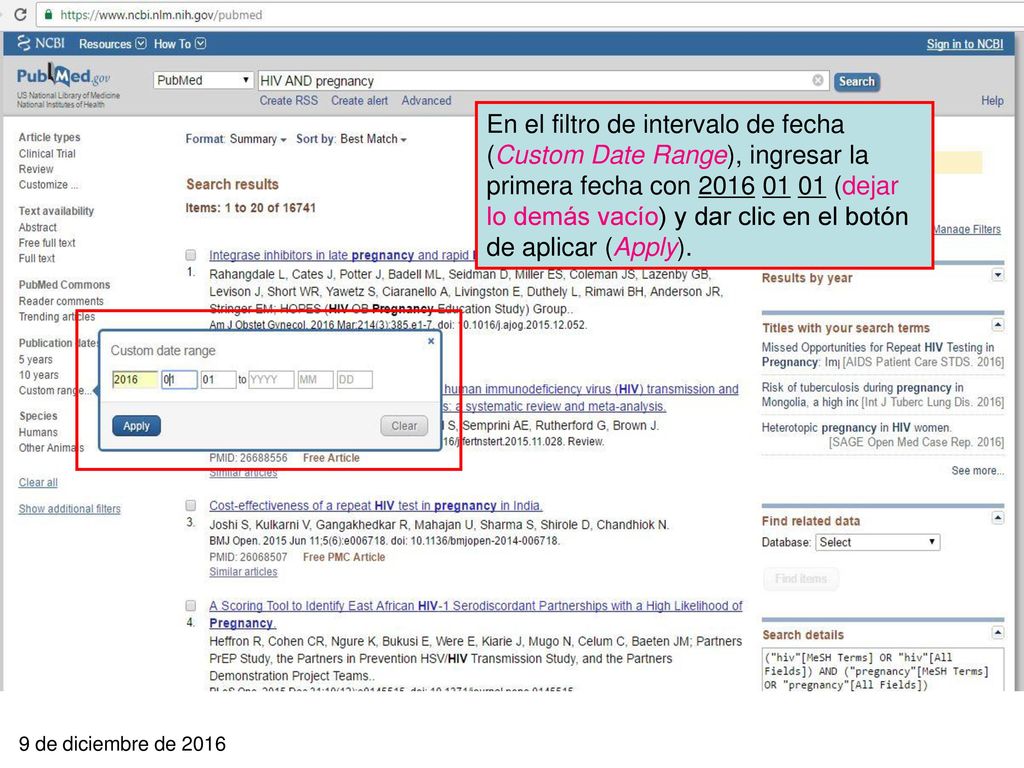Open the How To dropdown menu
This screenshot has width=1024, height=768.
tap(180, 44)
